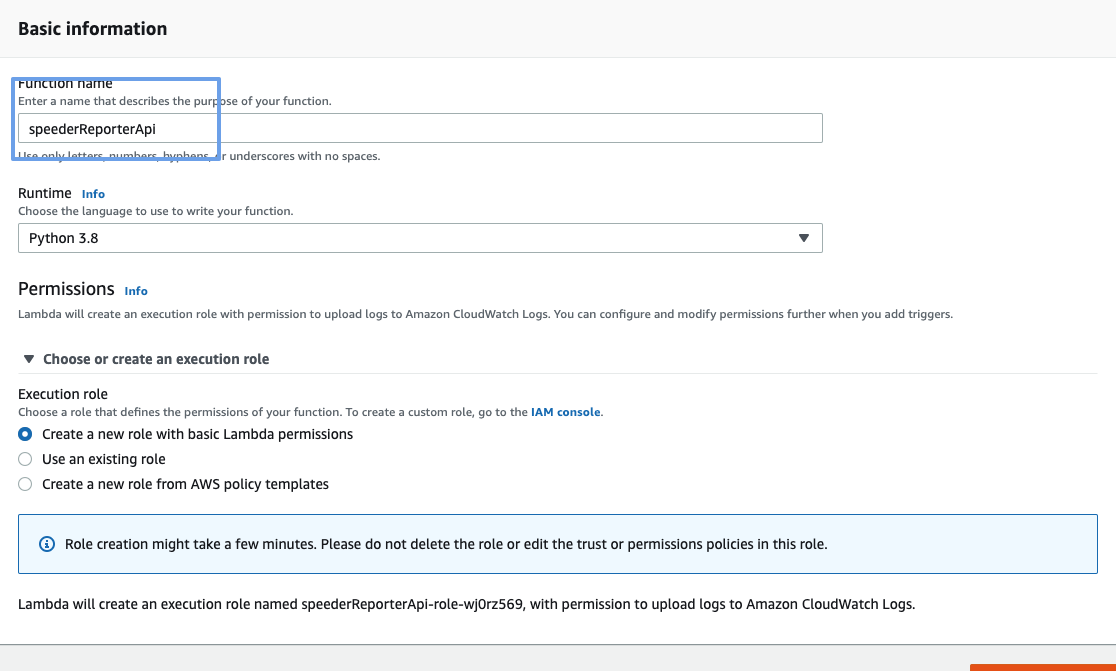Open Info link next to Runtime
Screen dimensions: 1116x671
(93, 194)
